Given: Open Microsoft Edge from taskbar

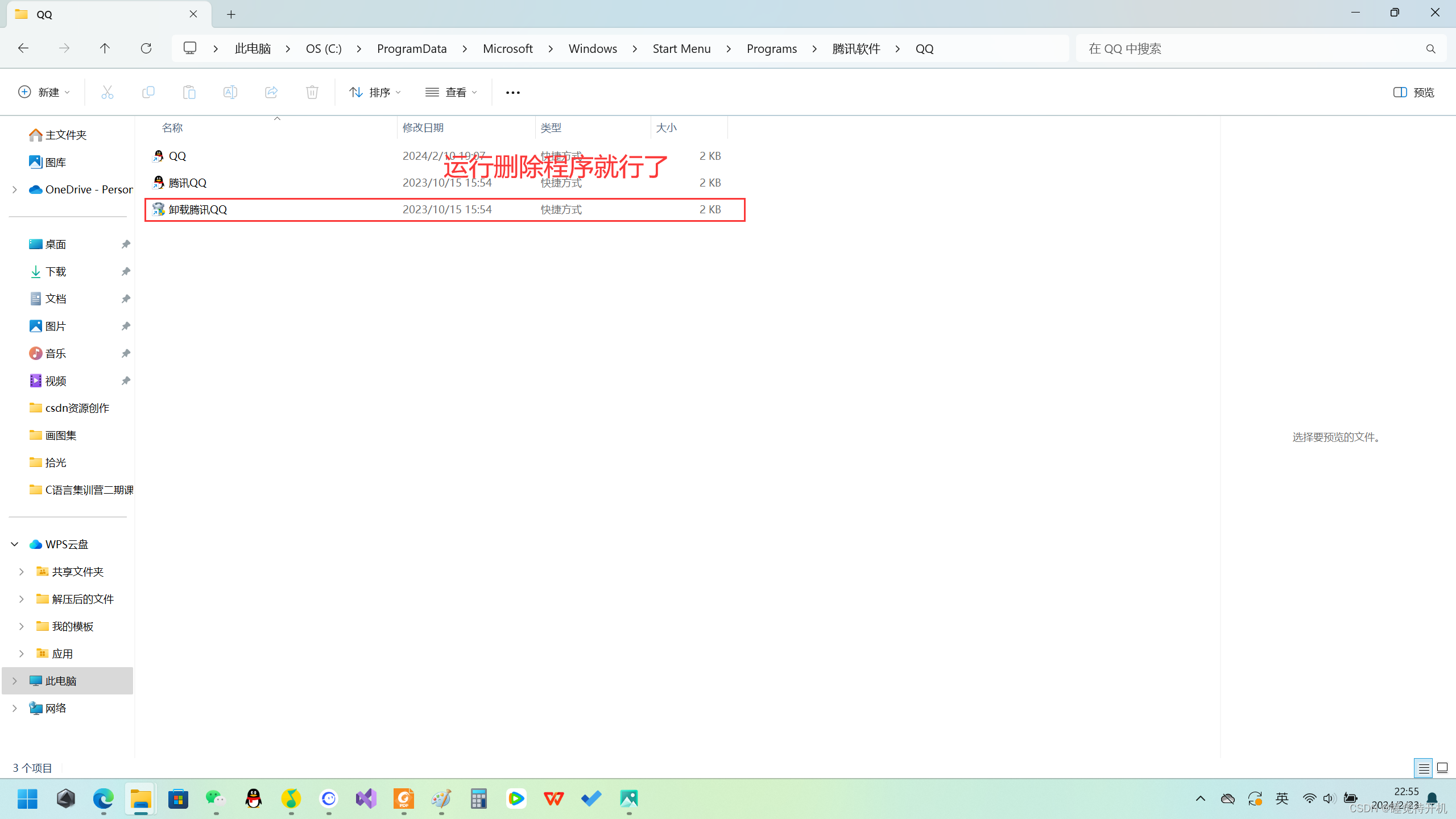Looking at the screenshot, I should [104, 799].
